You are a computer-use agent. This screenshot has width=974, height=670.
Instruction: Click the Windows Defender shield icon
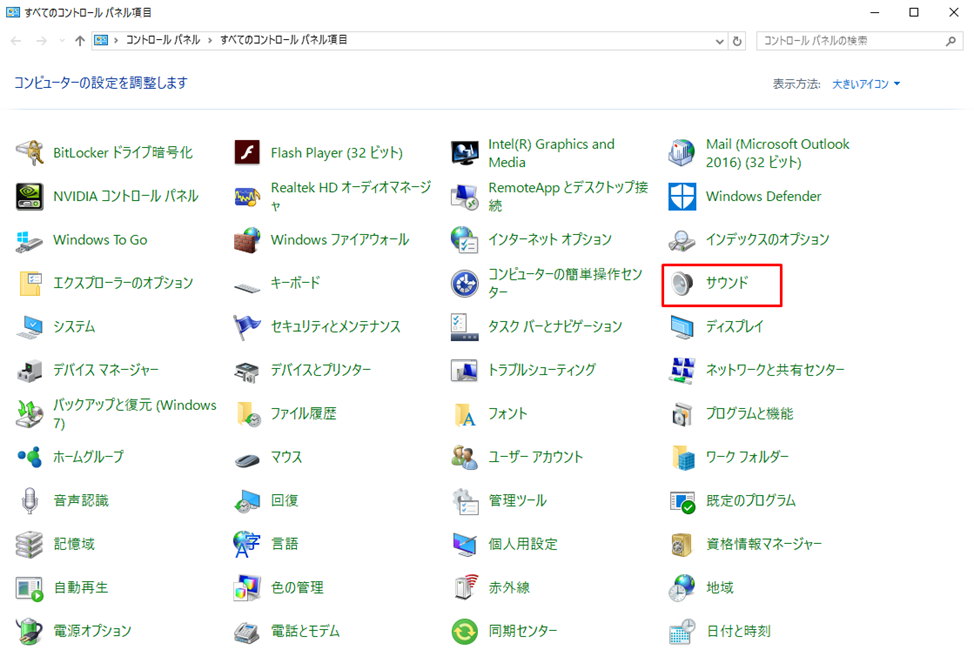point(682,196)
